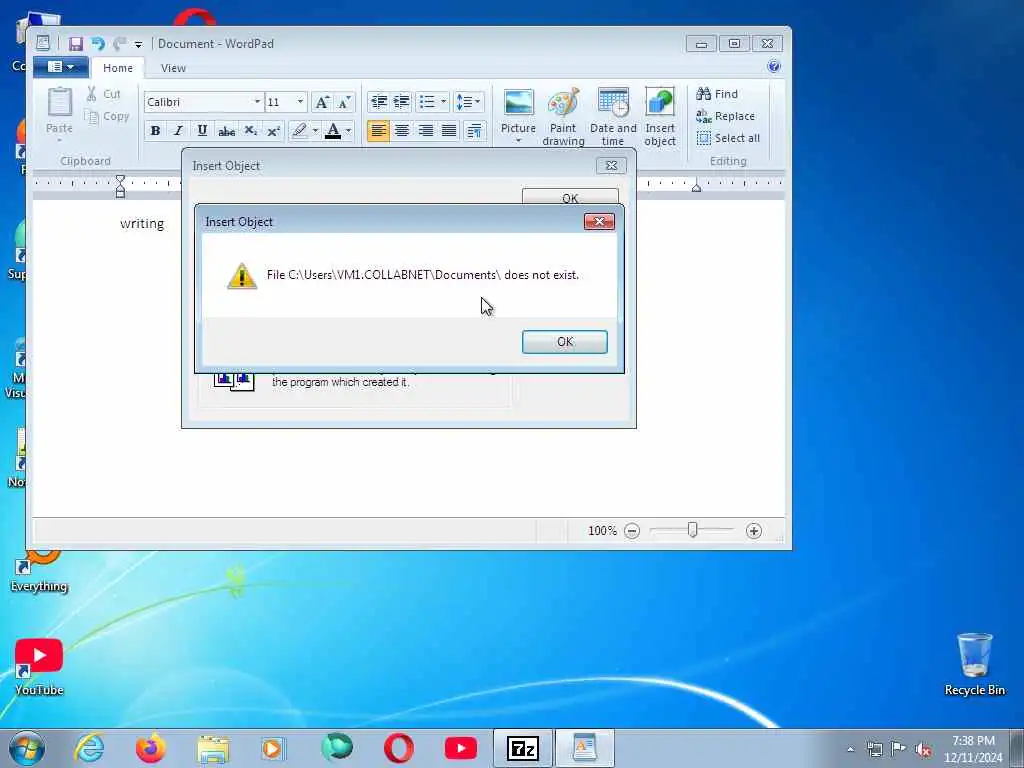Select Align text left
The width and height of the screenshot is (1024, 768).
(x=378, y=131)
